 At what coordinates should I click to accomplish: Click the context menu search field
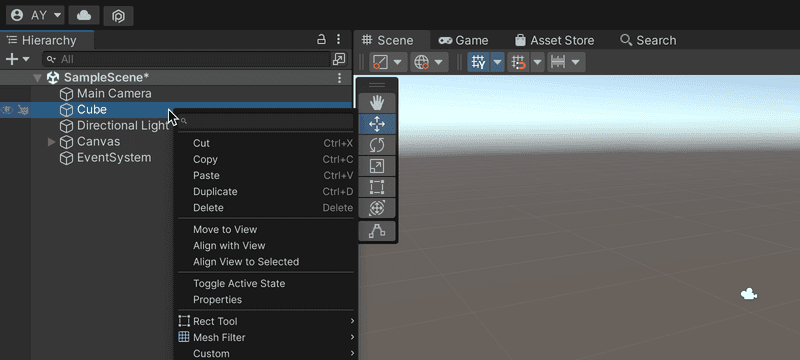click(266, 121)
